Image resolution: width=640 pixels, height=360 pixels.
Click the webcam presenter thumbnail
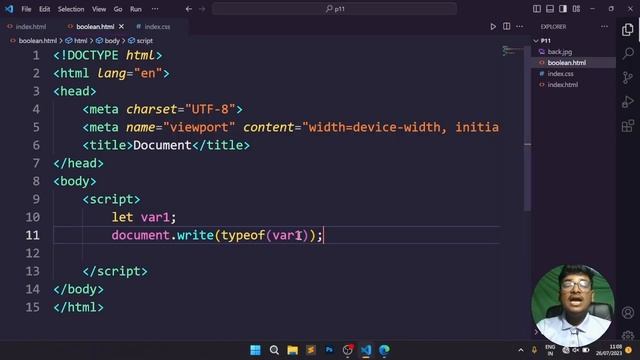click(x=573, y=305)
